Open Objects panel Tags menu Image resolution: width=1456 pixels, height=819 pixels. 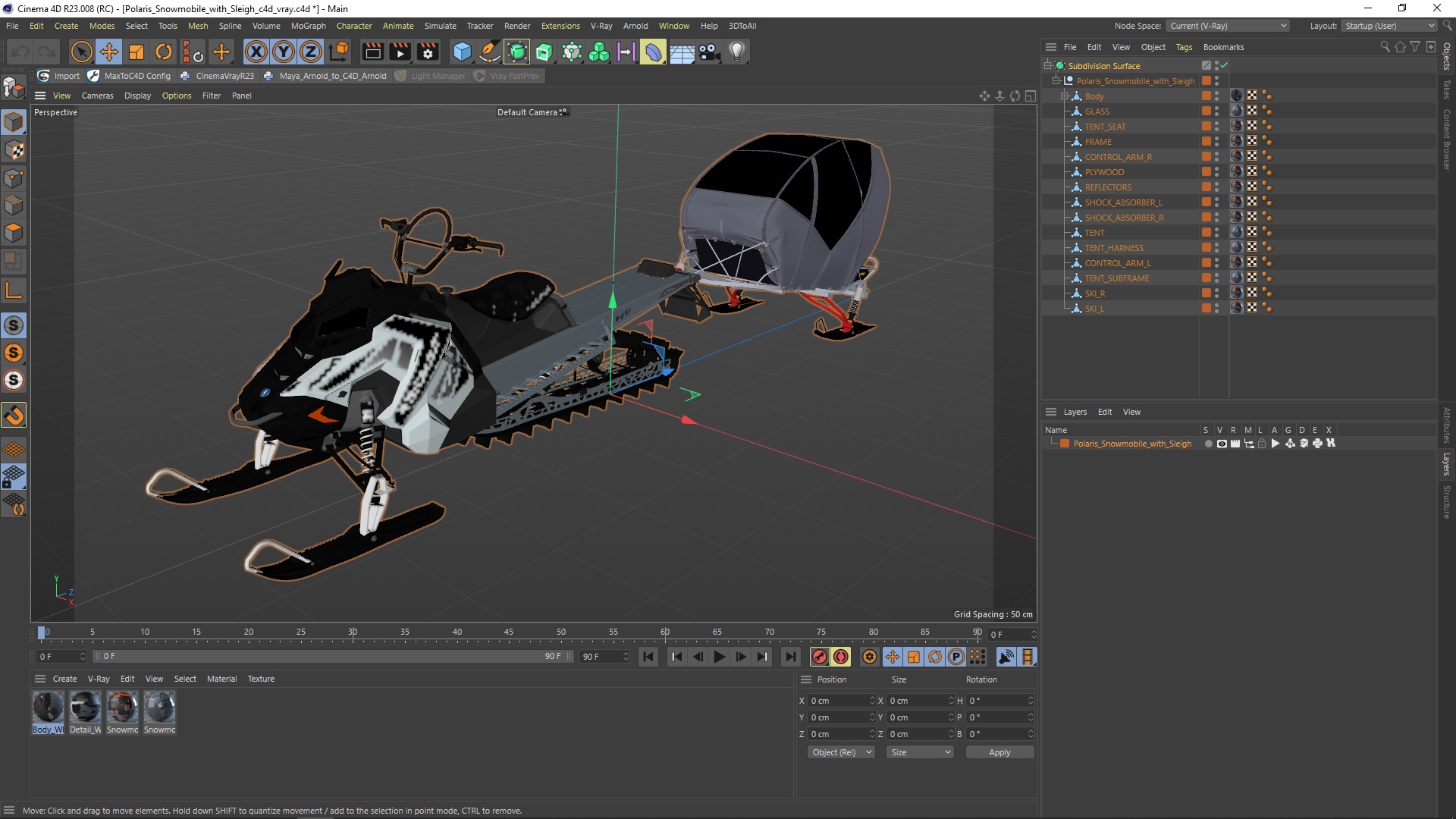(1184, 47)
